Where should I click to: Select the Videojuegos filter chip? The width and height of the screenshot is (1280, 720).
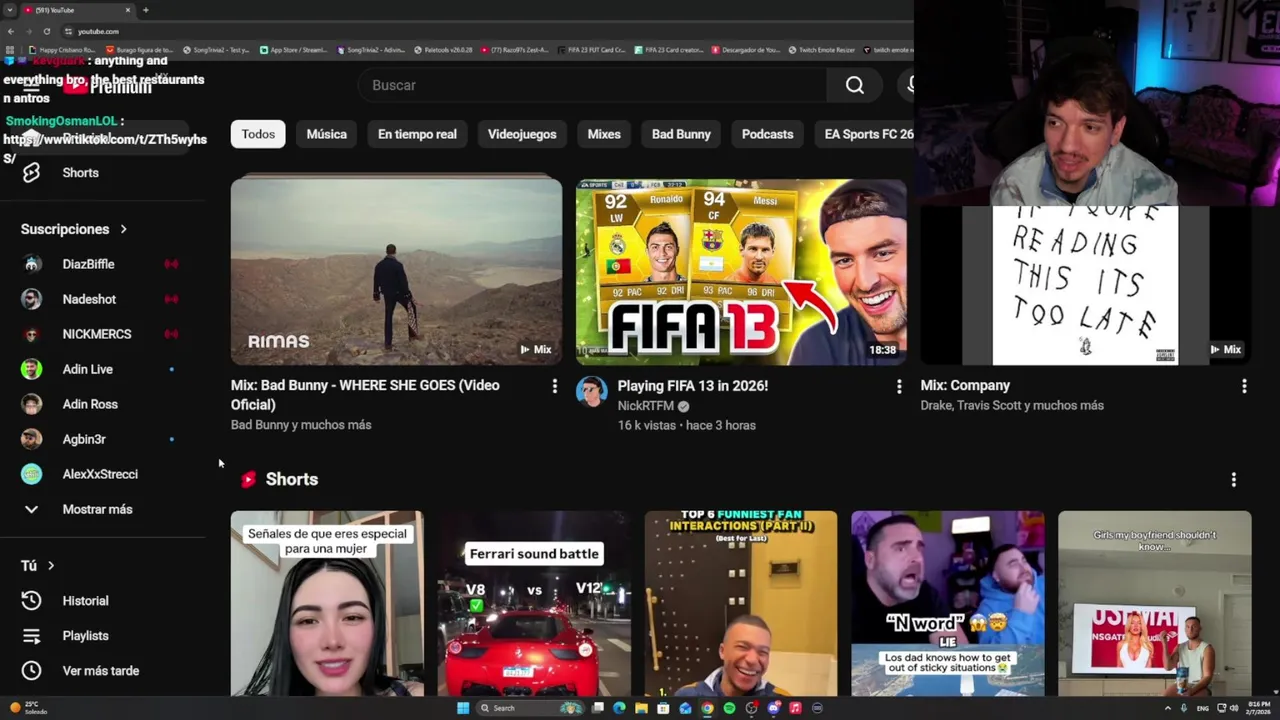point(522,134)
